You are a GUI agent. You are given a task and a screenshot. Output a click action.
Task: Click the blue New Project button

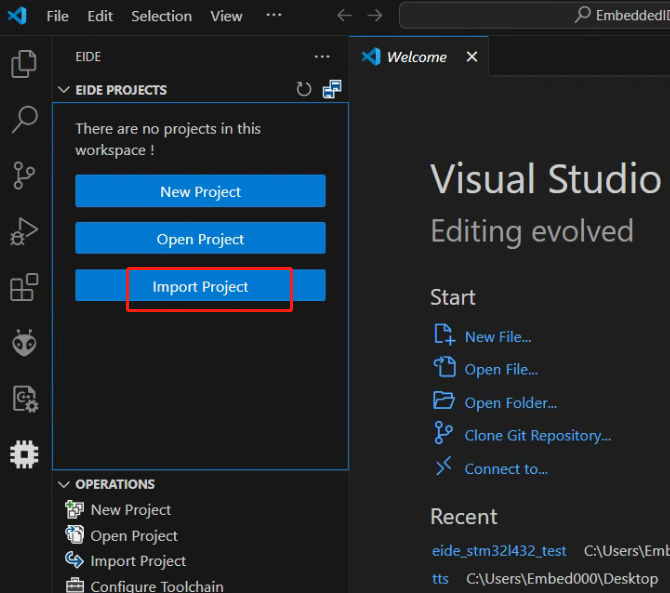click(200, 191)
